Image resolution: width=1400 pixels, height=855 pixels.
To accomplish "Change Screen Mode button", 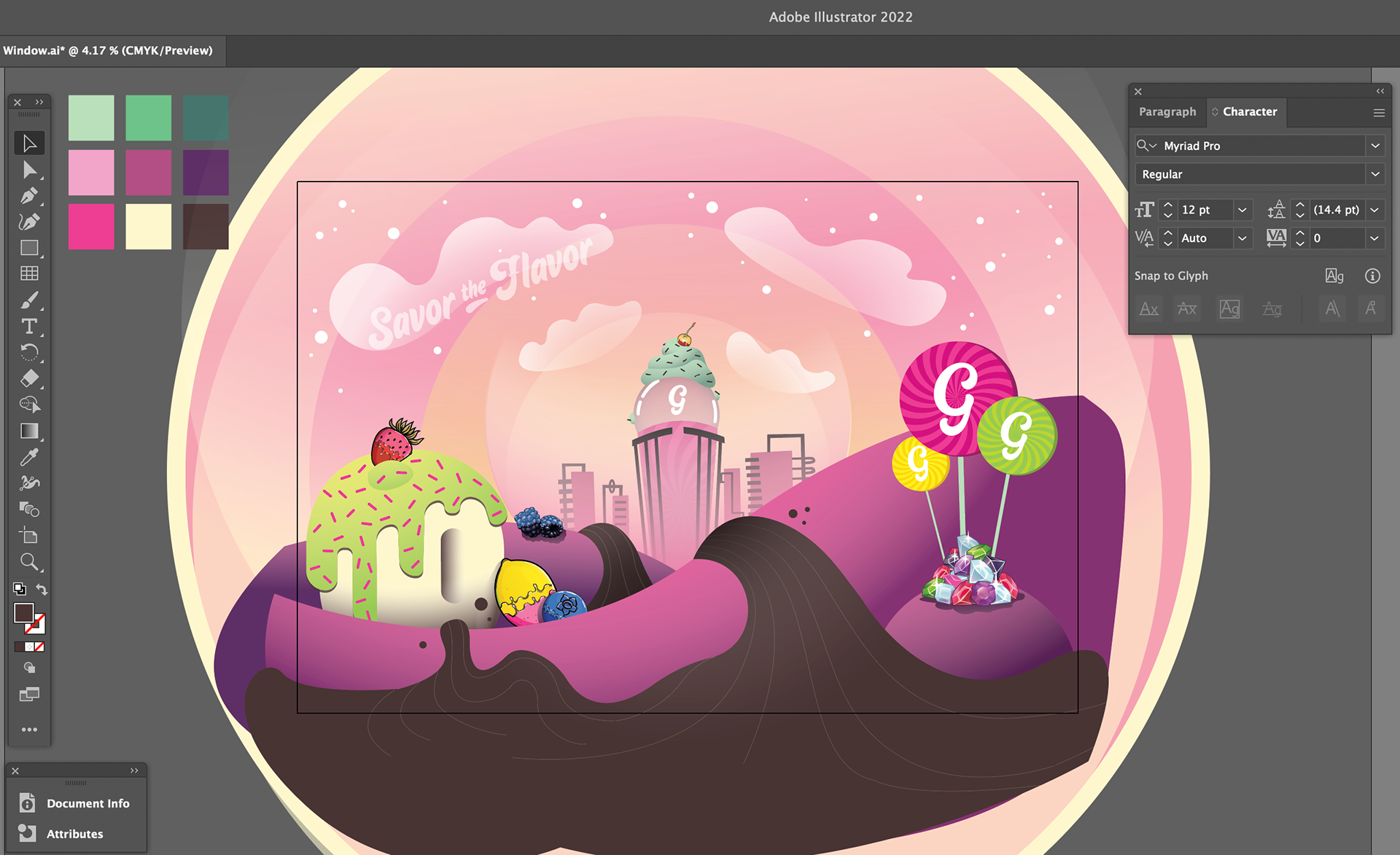I will (29, 694).
